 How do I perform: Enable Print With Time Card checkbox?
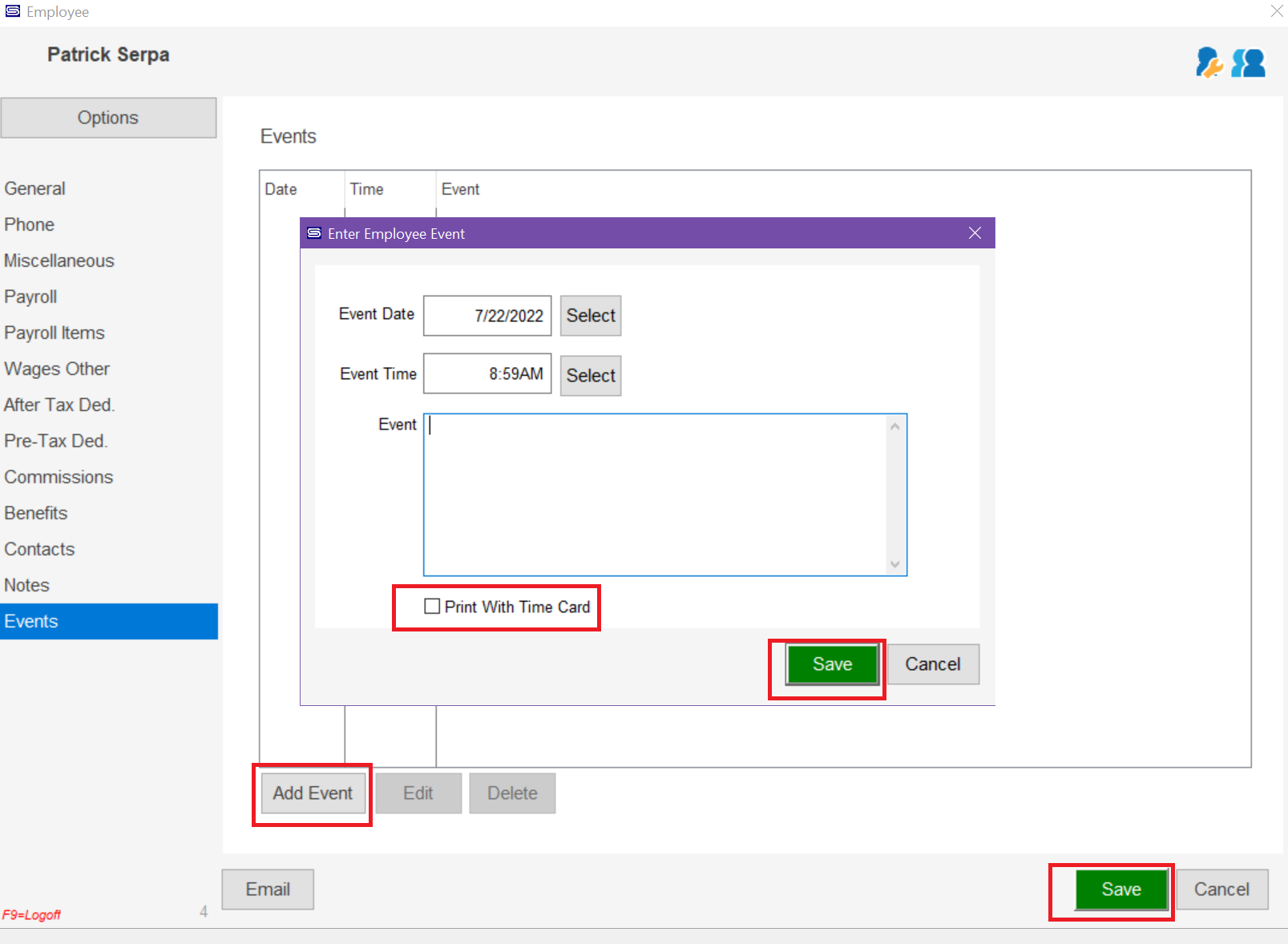click(x=432, y=607)
